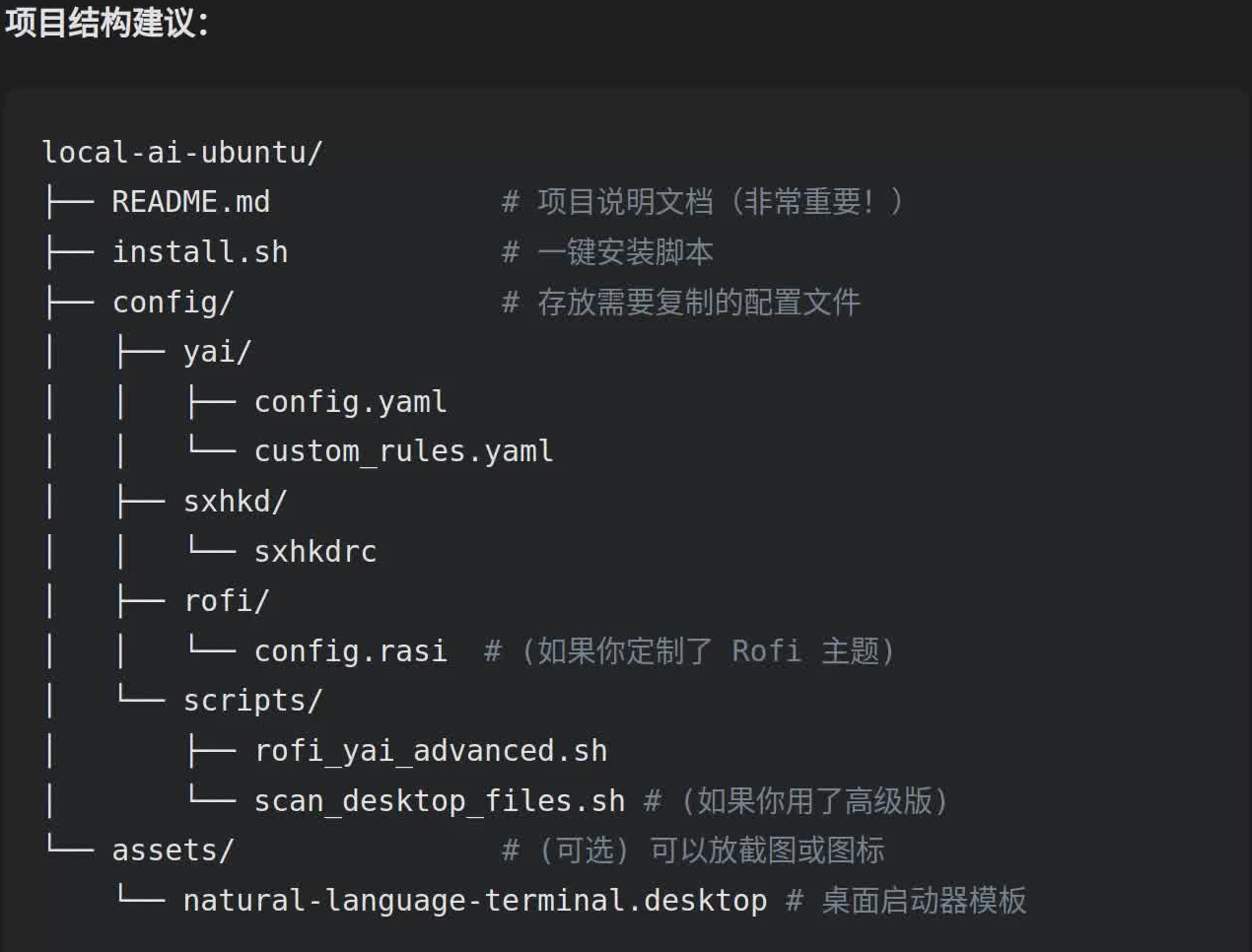Click the 一键安装脚本 comment text
The image size is (1252, 952).
coord(624,252)
